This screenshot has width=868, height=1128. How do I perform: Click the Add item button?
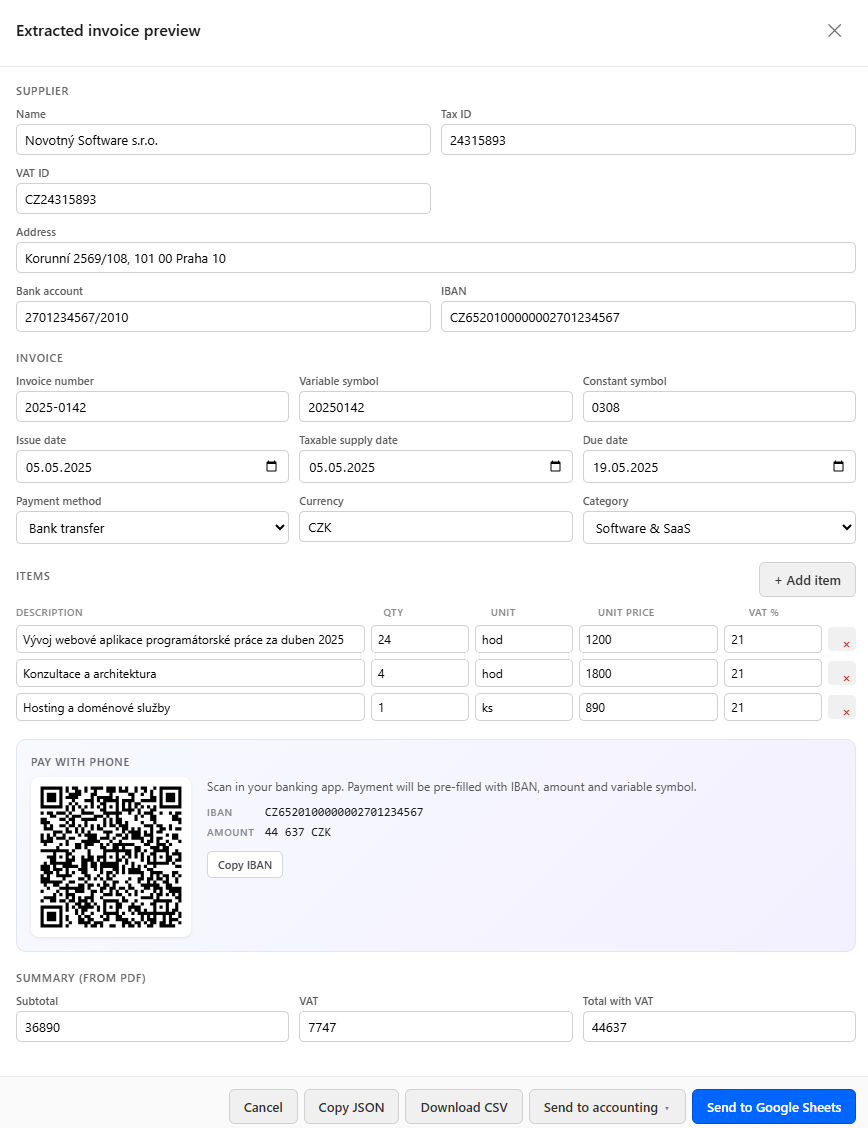tap(807, 580)
